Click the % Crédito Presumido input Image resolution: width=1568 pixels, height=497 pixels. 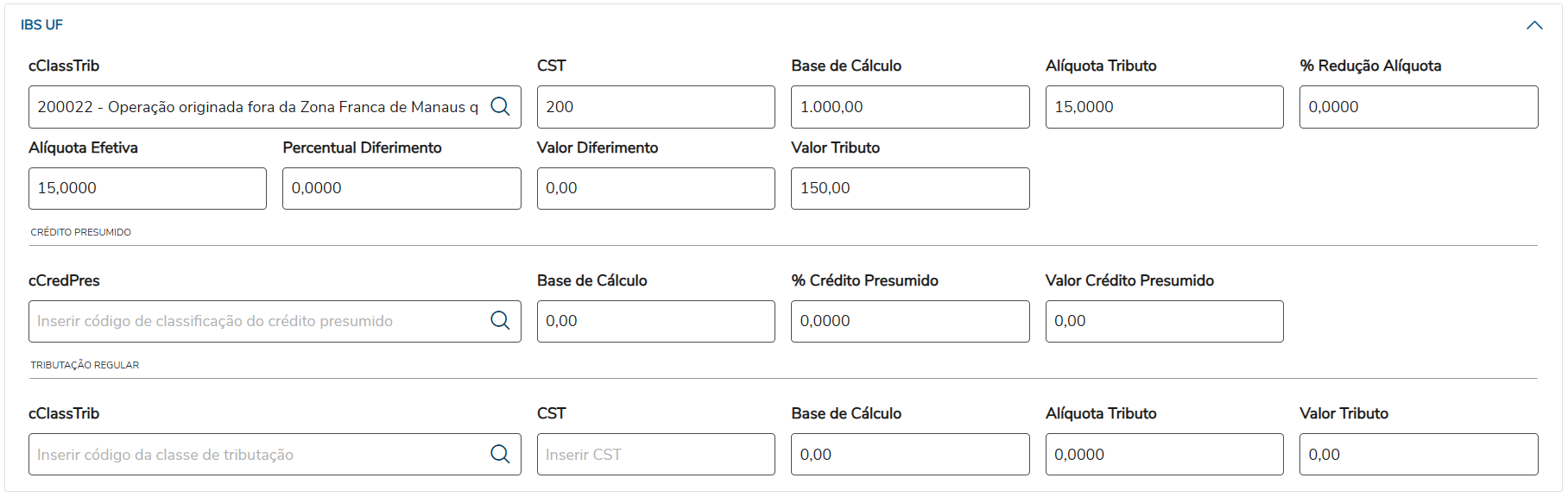coord(909,321)
